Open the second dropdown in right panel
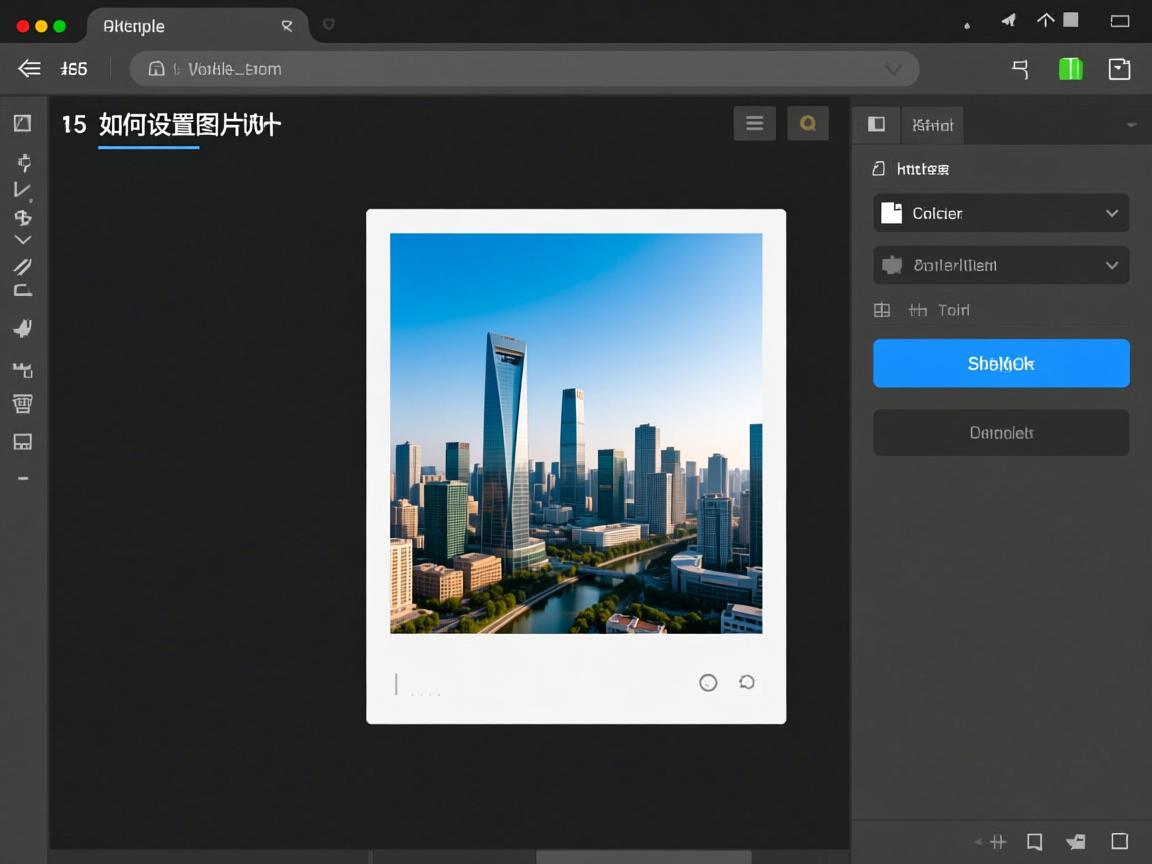Screen dimensions: 1152x864 click(x=1001, y=265)
